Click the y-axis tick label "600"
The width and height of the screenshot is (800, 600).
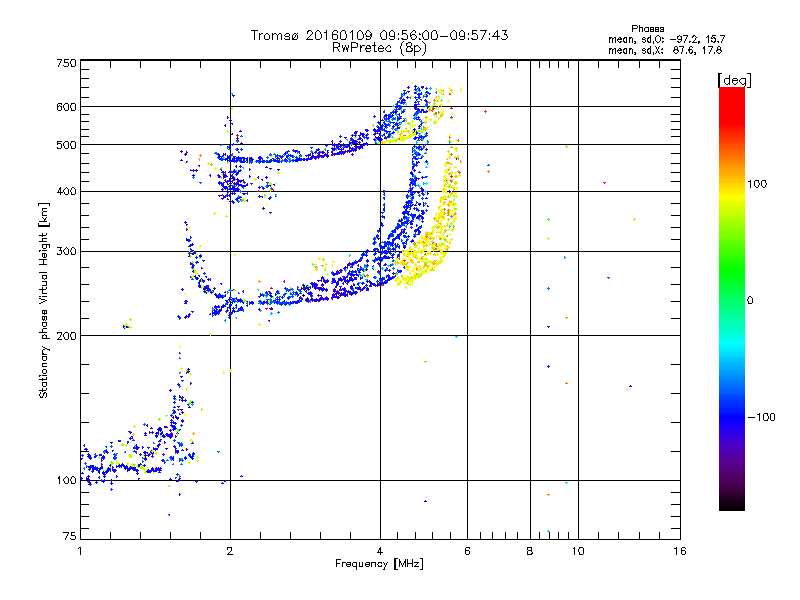(x=66, y=107)
